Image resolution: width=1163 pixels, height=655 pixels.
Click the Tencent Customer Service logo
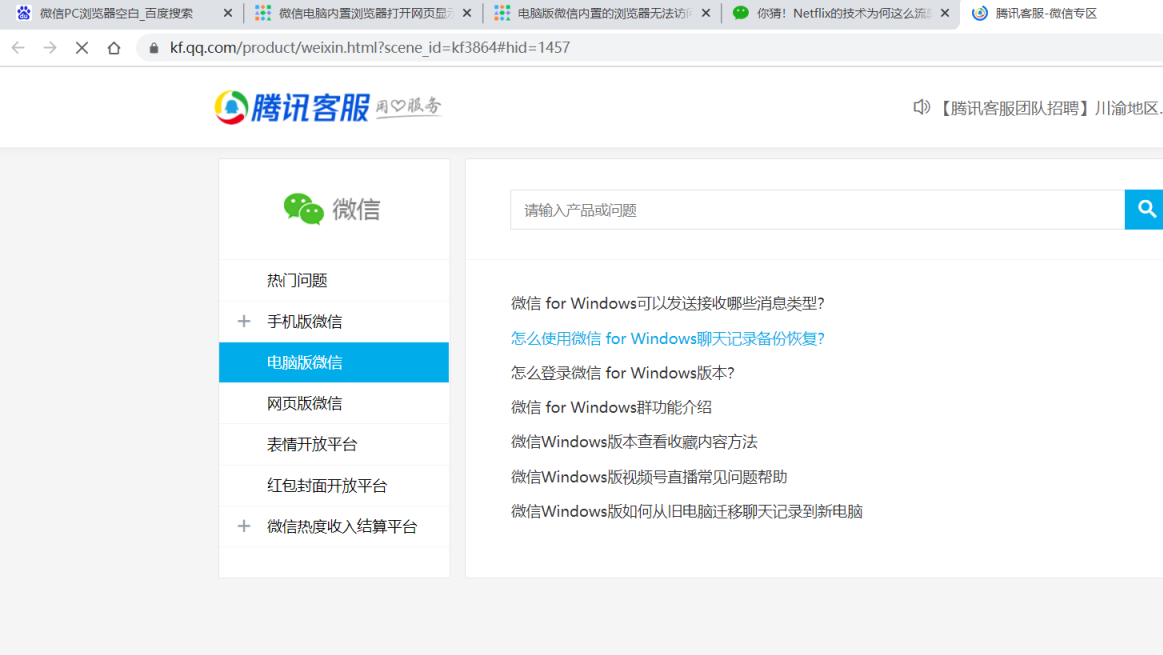(327, 108)
